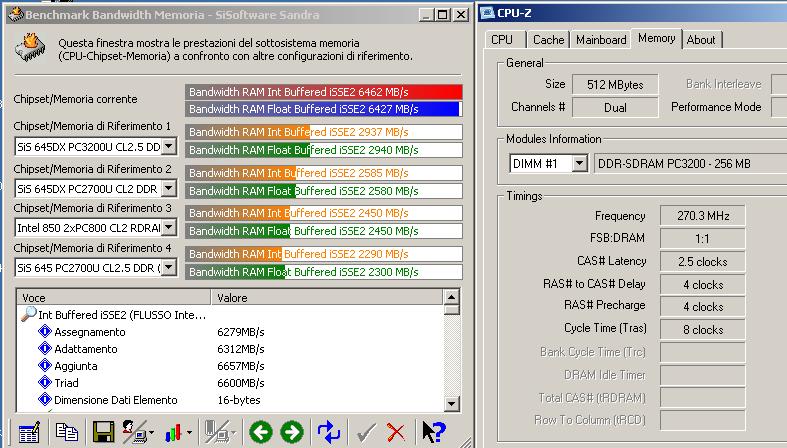Click the Frequency 270.3 MHz field

[703, 216]
